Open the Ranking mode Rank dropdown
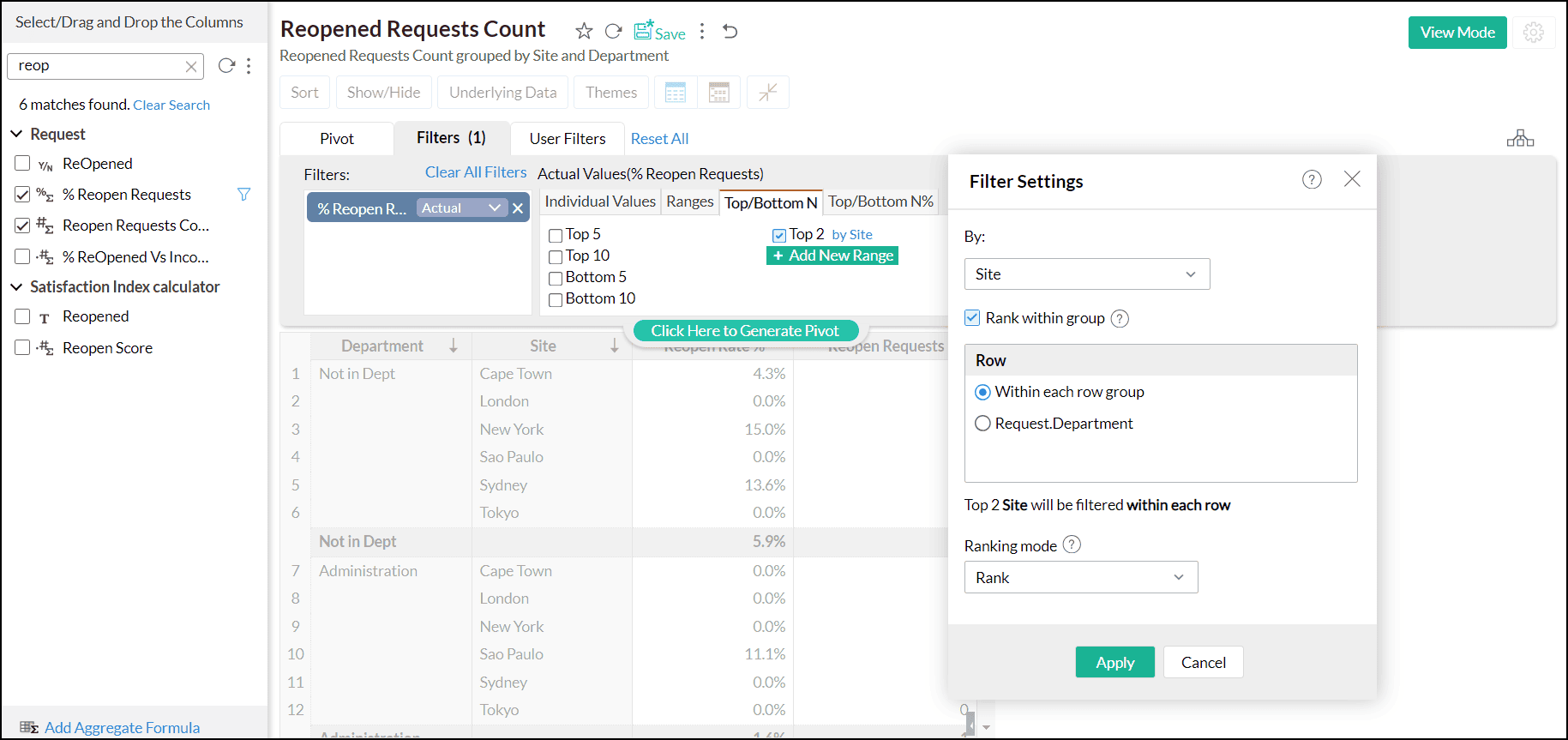Screen dimensions: 1568x740 tap(1080, 577)
